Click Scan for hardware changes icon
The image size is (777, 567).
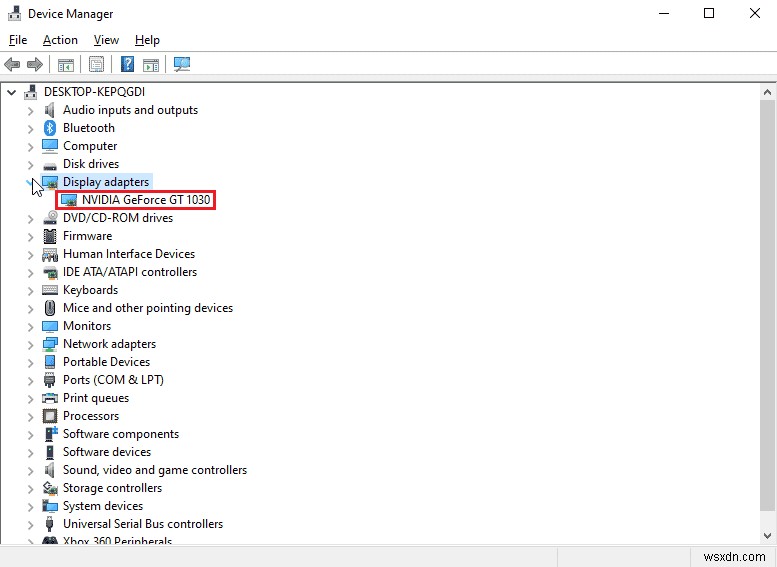(182, 64)
